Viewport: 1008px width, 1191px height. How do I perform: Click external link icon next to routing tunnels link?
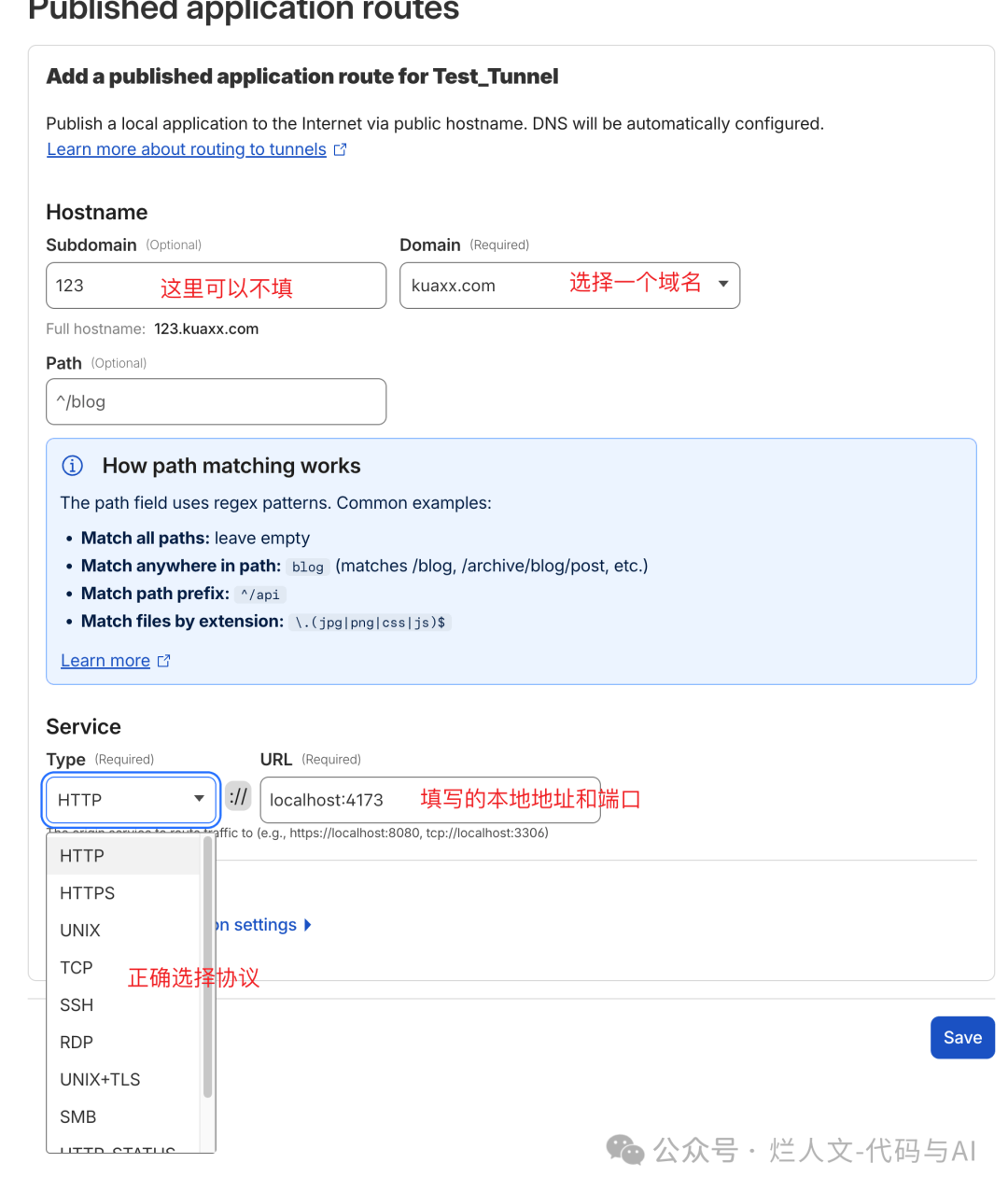pyautogui.click(x=341, y=149)
